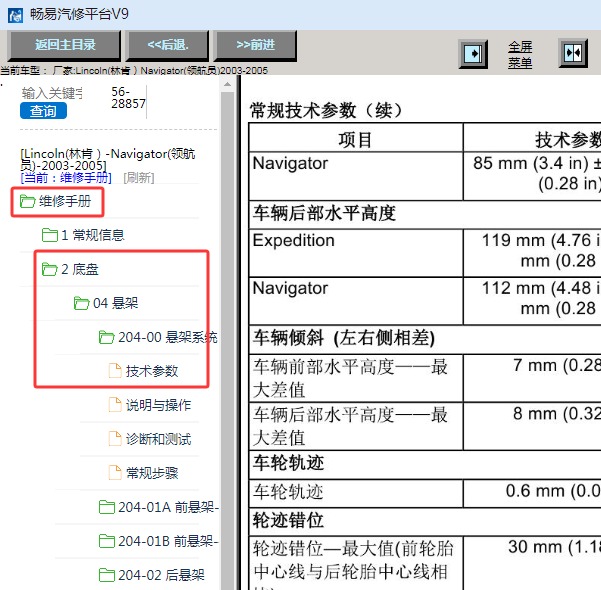Open the 说明与操作 tree entry
The width and height of the screenshot is (601, 590).
(x=158, y=405)
